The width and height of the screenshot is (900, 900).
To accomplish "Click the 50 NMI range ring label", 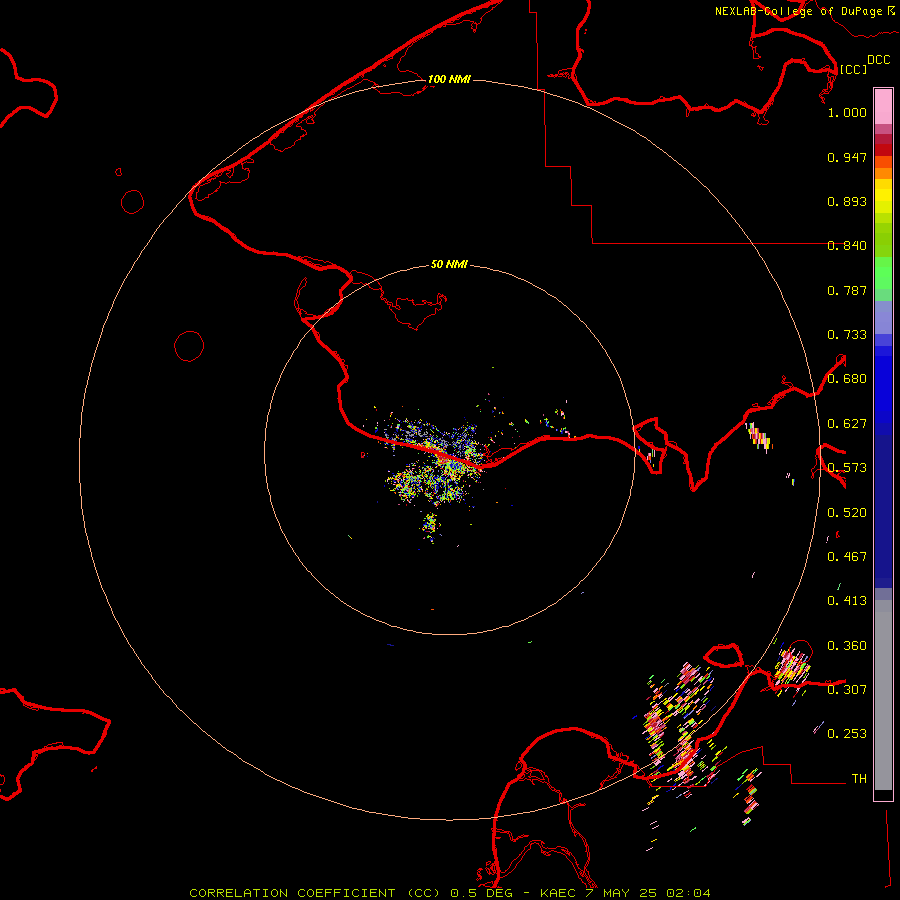I will pos(449,264).
